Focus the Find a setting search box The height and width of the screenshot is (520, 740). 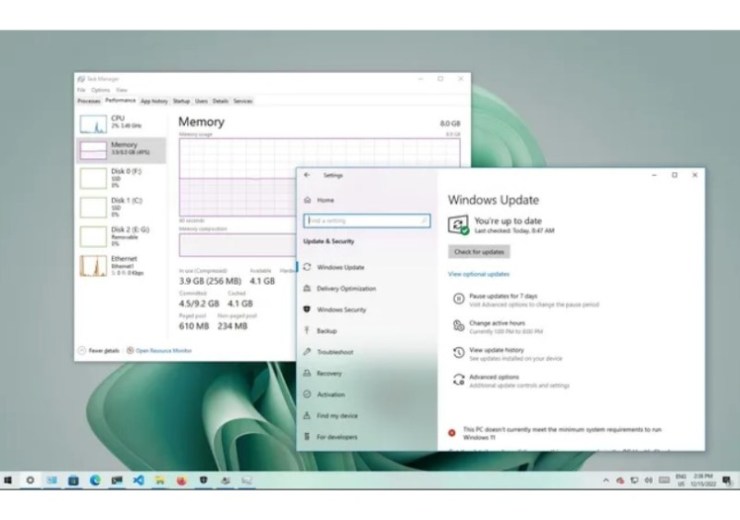[x=367, y=221]
